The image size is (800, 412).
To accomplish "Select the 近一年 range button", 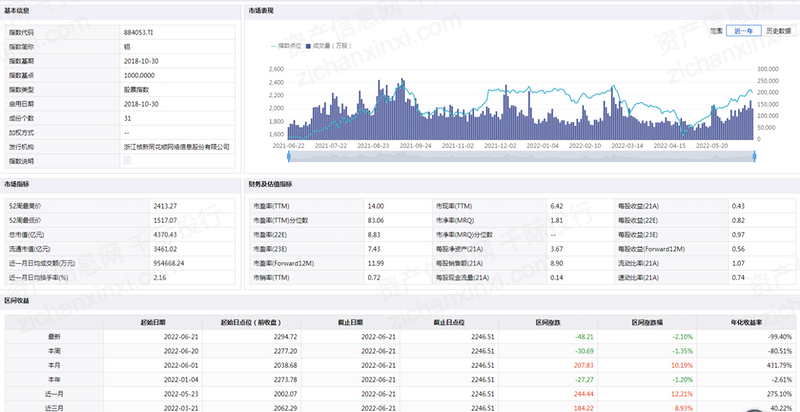I will click(744, 31).
